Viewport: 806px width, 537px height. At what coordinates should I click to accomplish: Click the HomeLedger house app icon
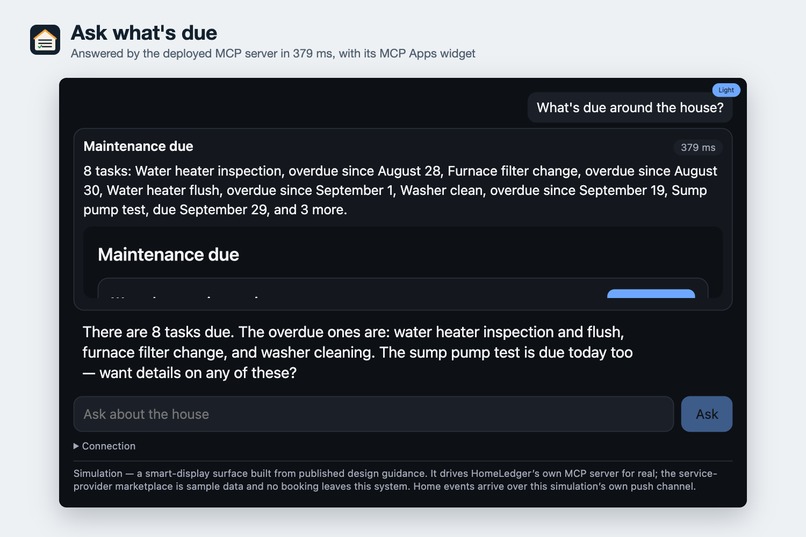pos(45,40)
